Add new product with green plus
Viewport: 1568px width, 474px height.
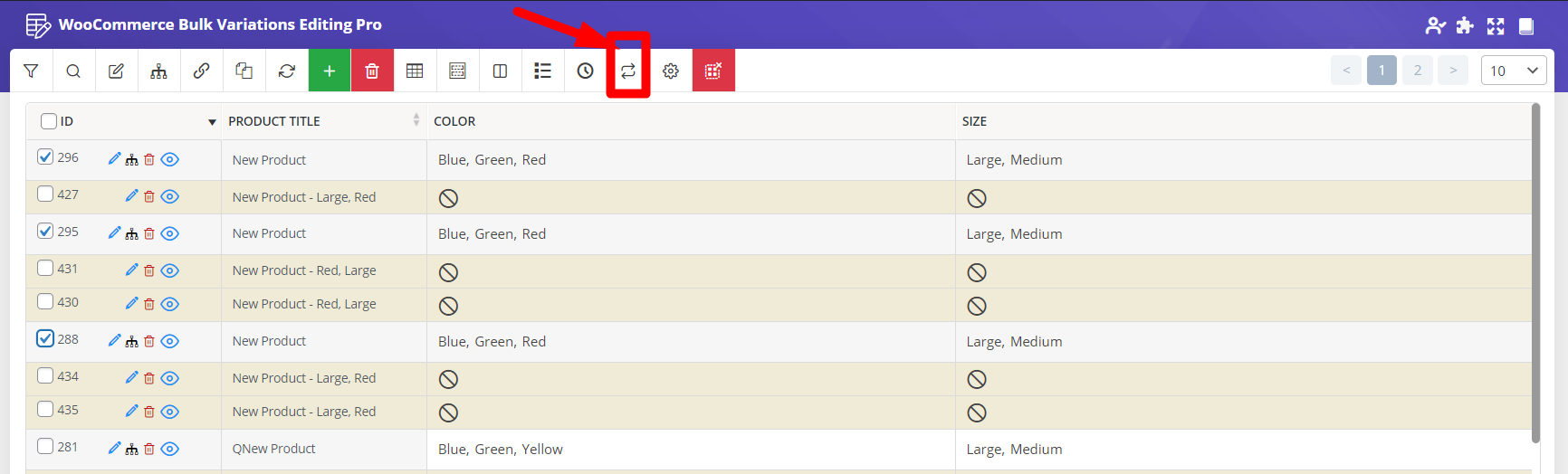330,71
